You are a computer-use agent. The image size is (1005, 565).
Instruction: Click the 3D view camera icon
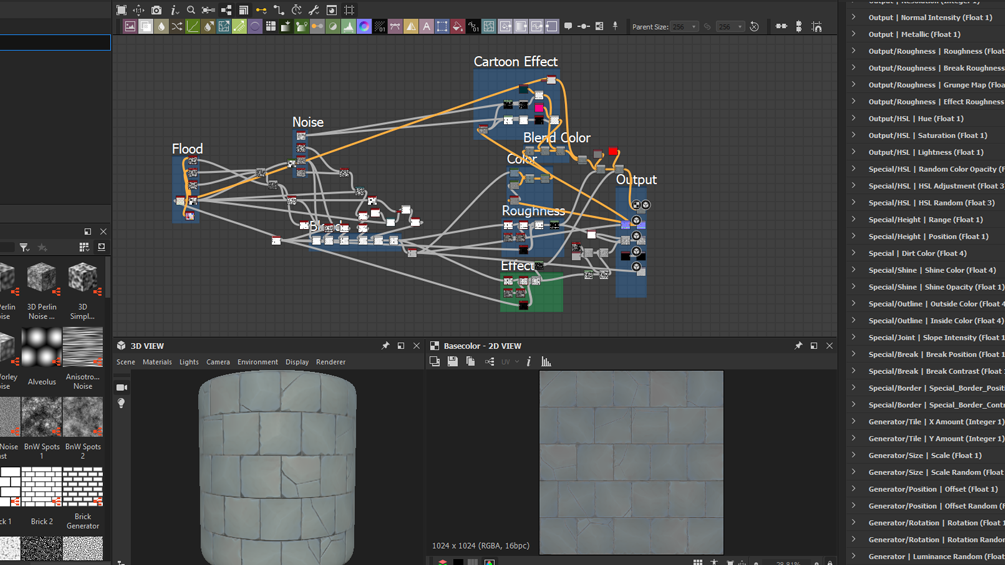pyautogui.click(x=121, y=388)
